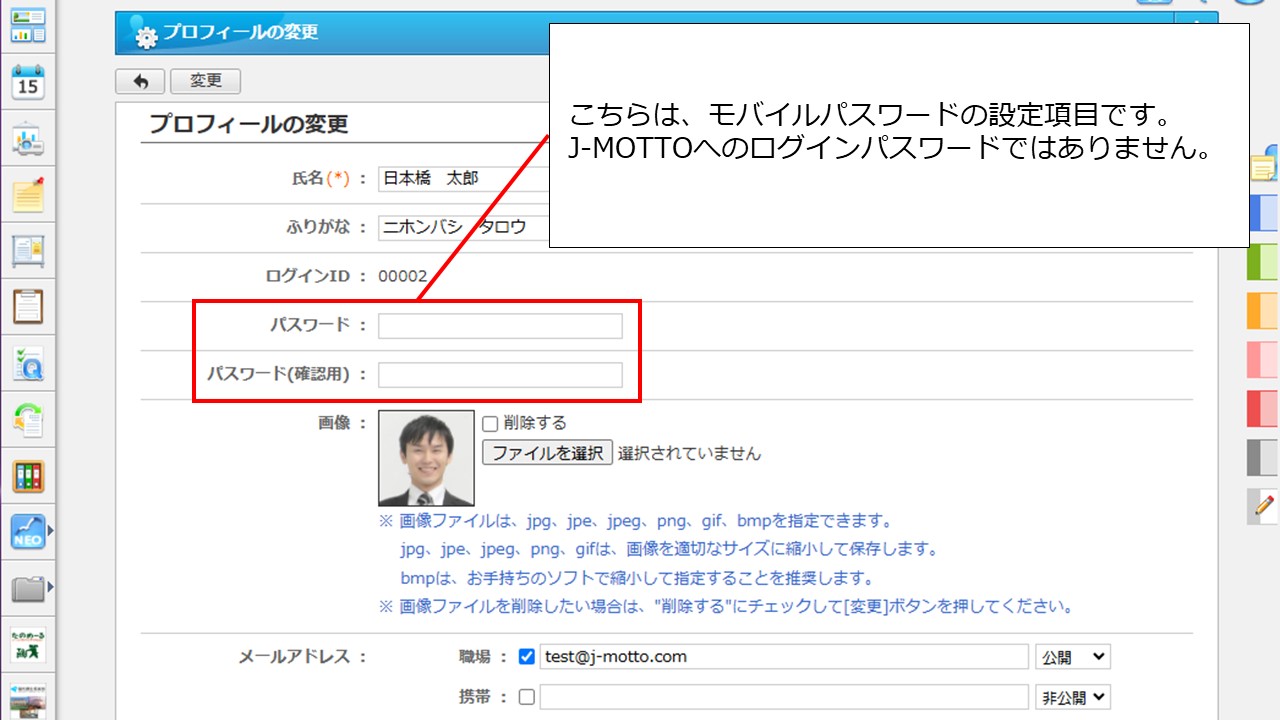Screen dimensions: 1280x720
Task: Click the bulletin board icon in sidebar
Action: point(28,251)
